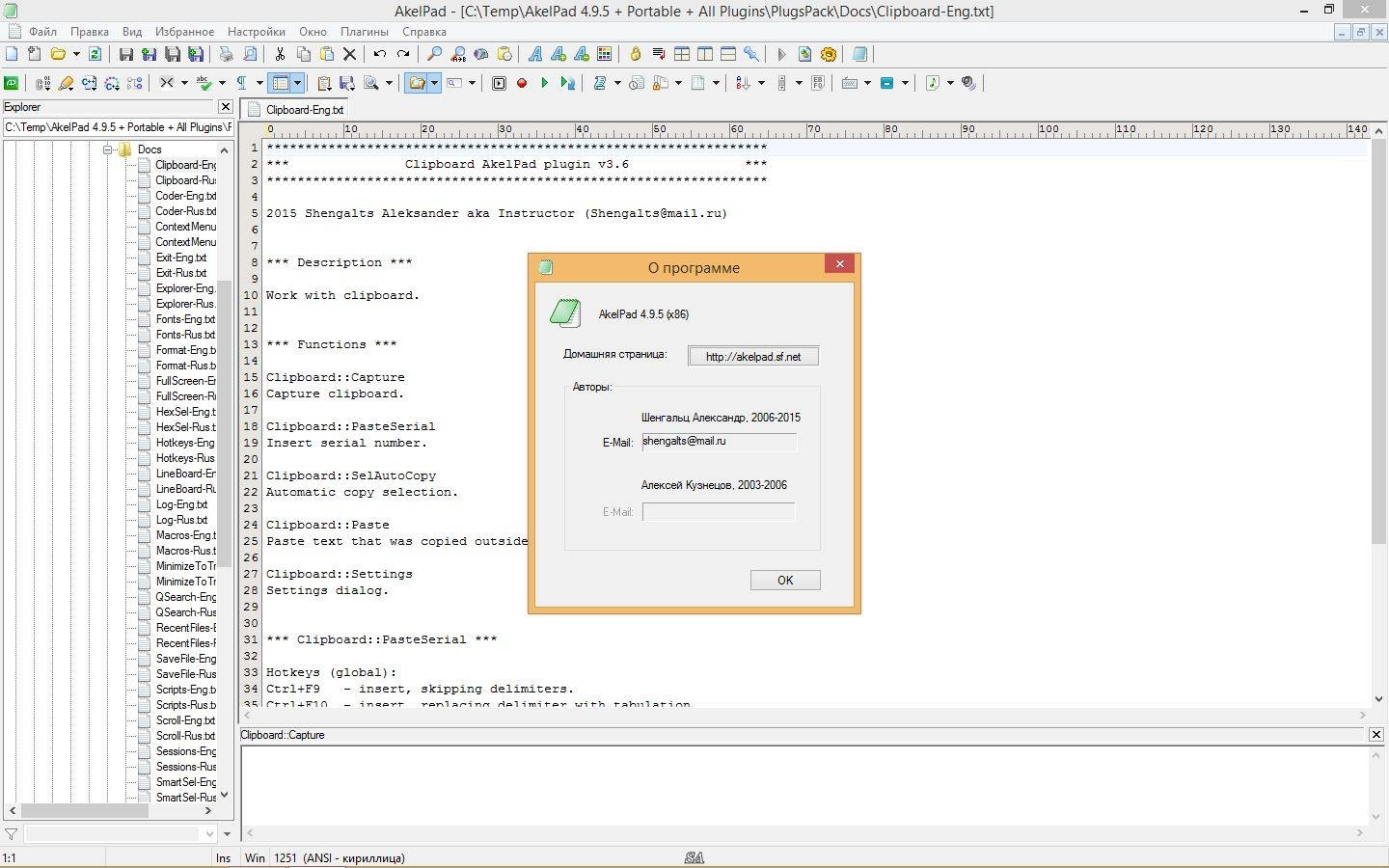Toggle the LineBoard line numbers button
Screen dimensions: 1389x868
[x=280, y=83]
